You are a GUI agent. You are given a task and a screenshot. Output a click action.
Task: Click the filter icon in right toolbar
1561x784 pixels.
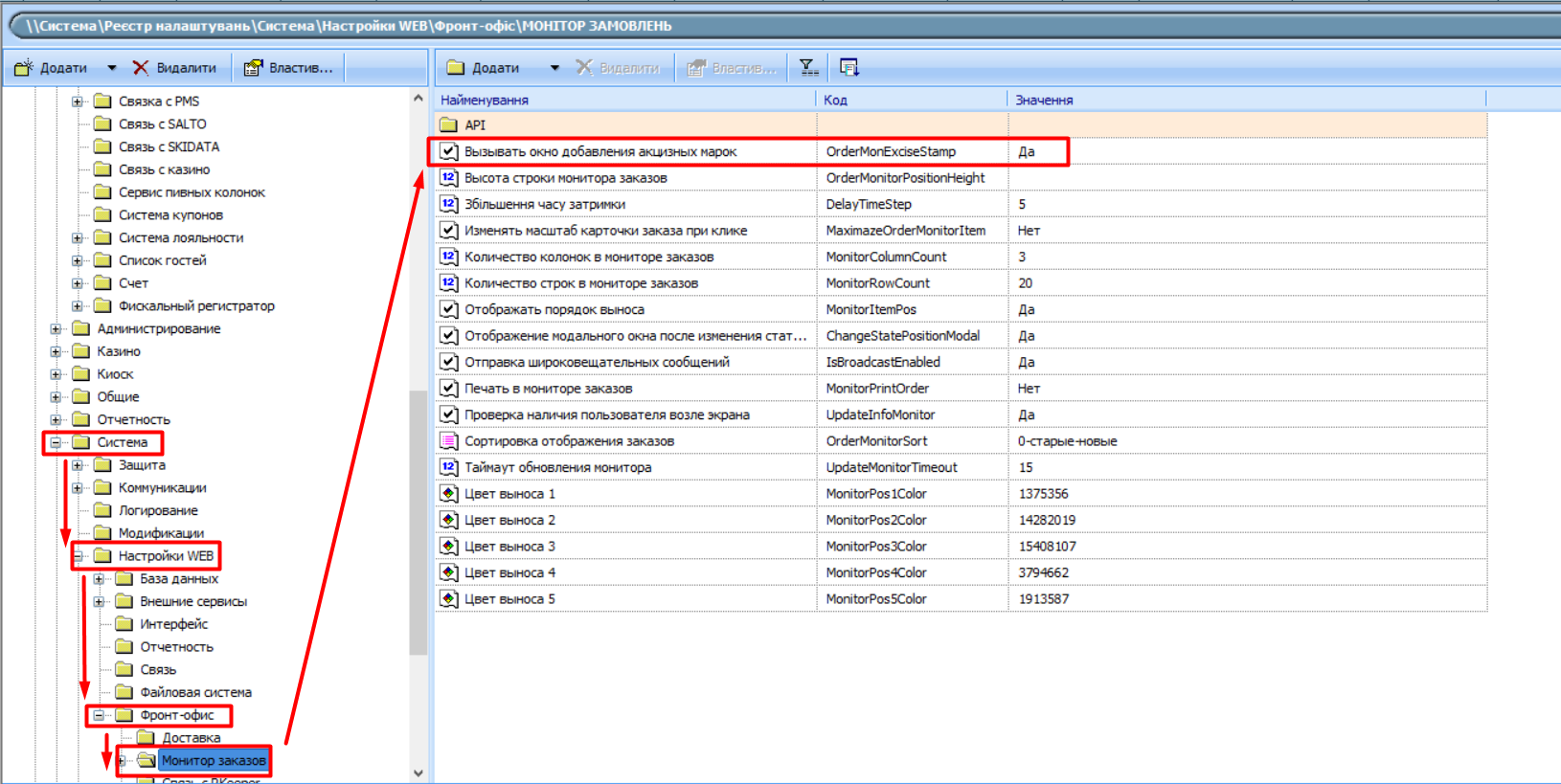click(x=809, y=67)
